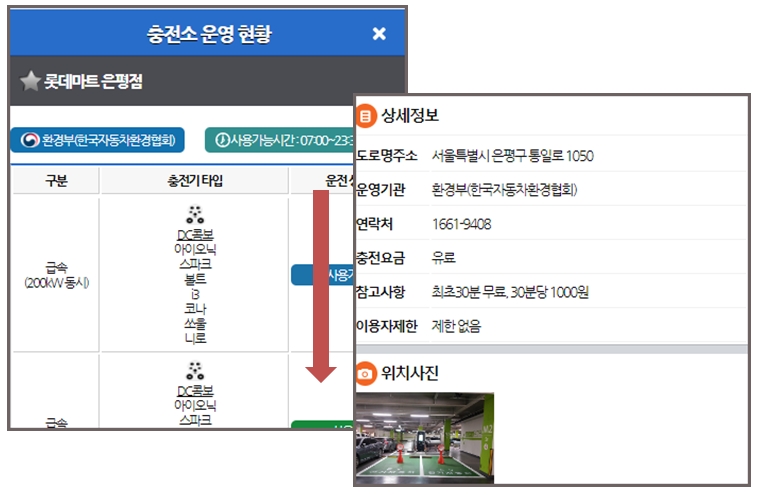Click the 충전기 타입 column header

[195, 181]
